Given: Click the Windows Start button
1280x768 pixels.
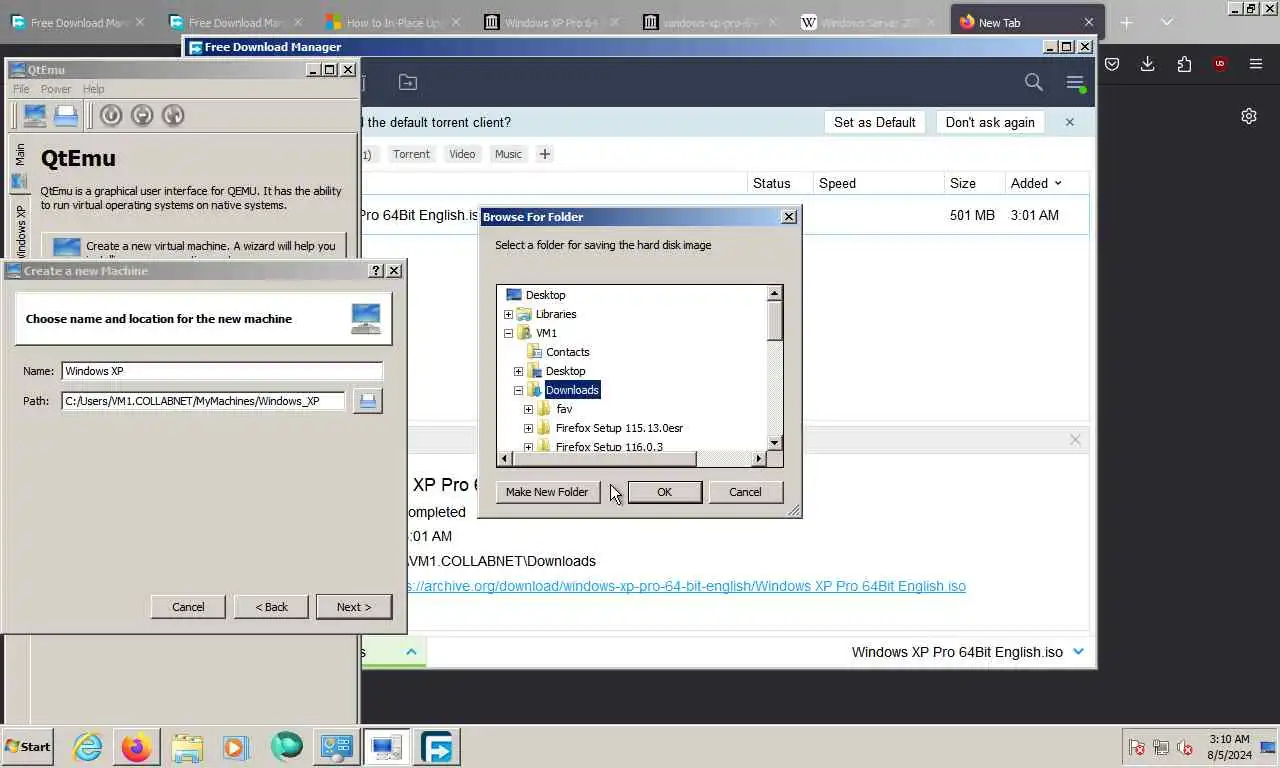Looking at the screenshot, I should pyautogui.click(x=28, y=747).
